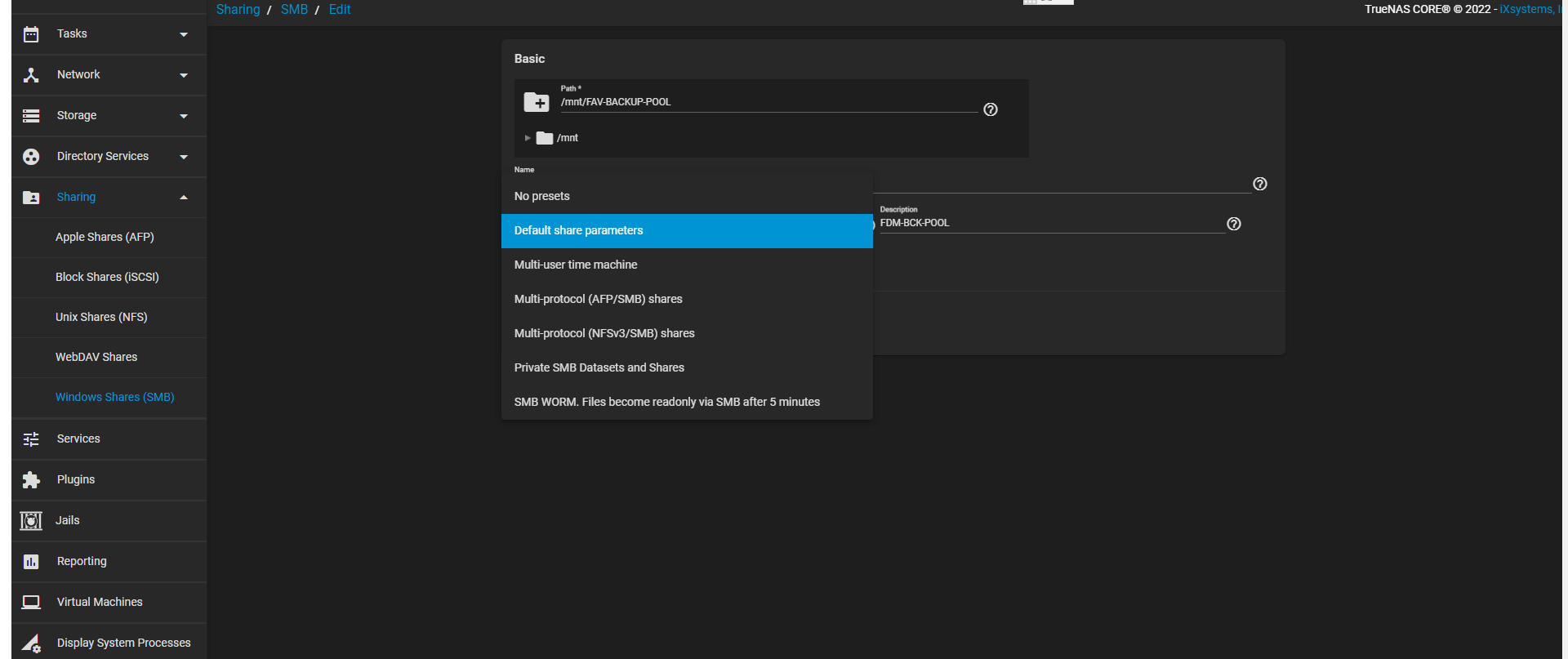
Task: Choose Private SMB Datasets and Shares preset
Action: point(599,367)
